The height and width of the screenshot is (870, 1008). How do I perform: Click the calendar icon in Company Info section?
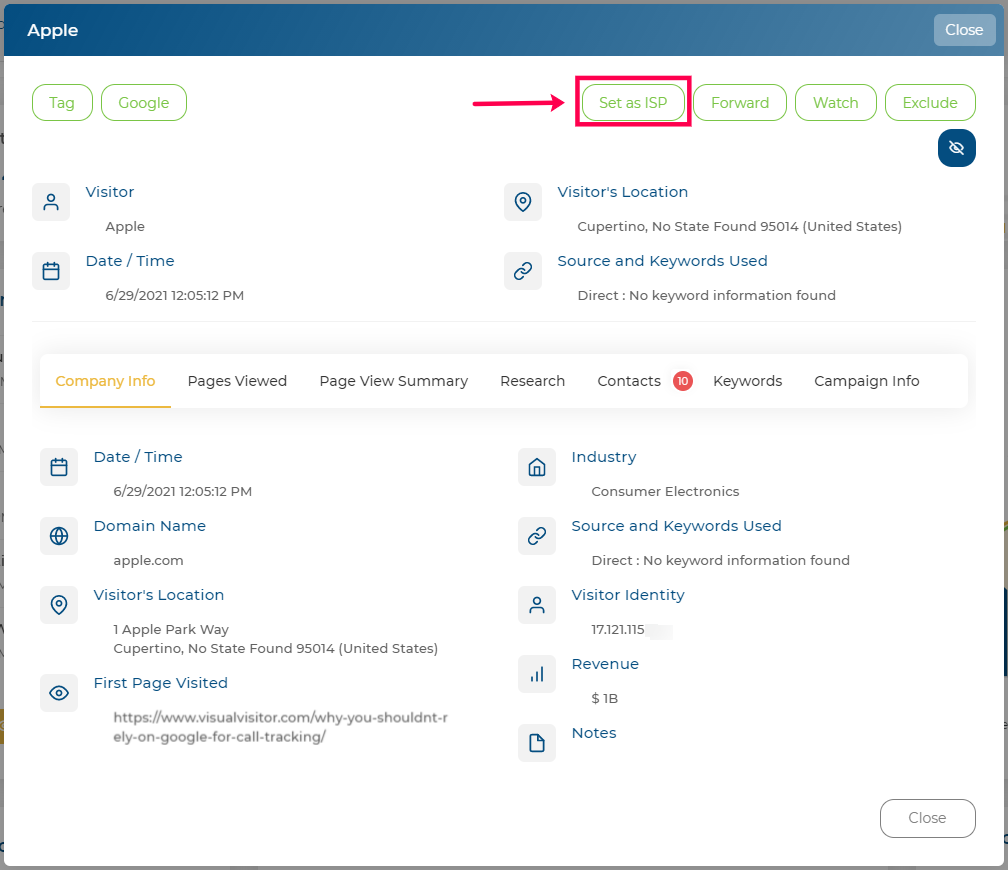[59, 467]
